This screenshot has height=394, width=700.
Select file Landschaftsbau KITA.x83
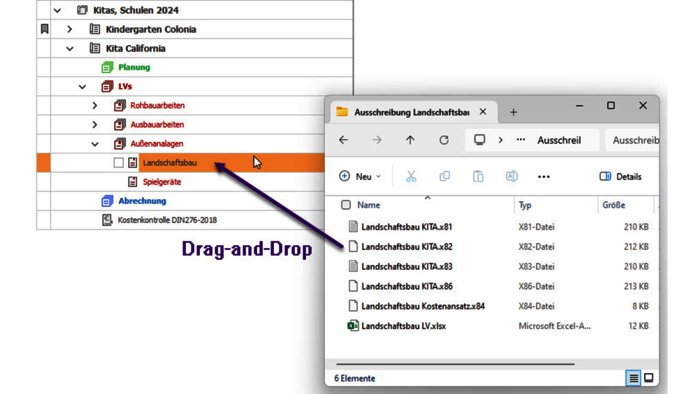pyautogui.click(x=407, y=267)
